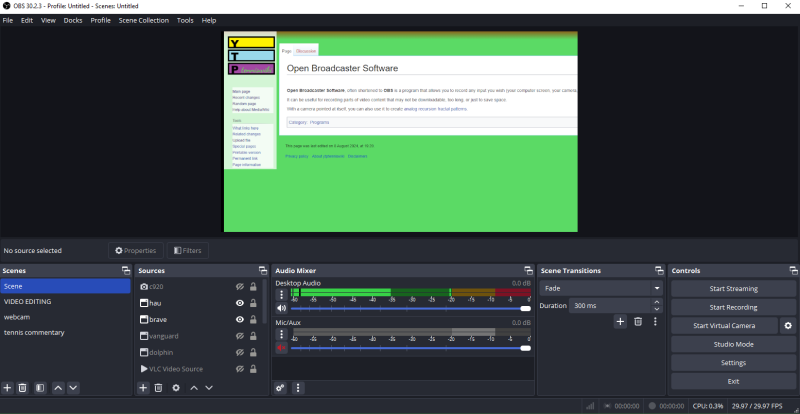Open the Help menu
The image size is (800, 414).
coord(209,20)
